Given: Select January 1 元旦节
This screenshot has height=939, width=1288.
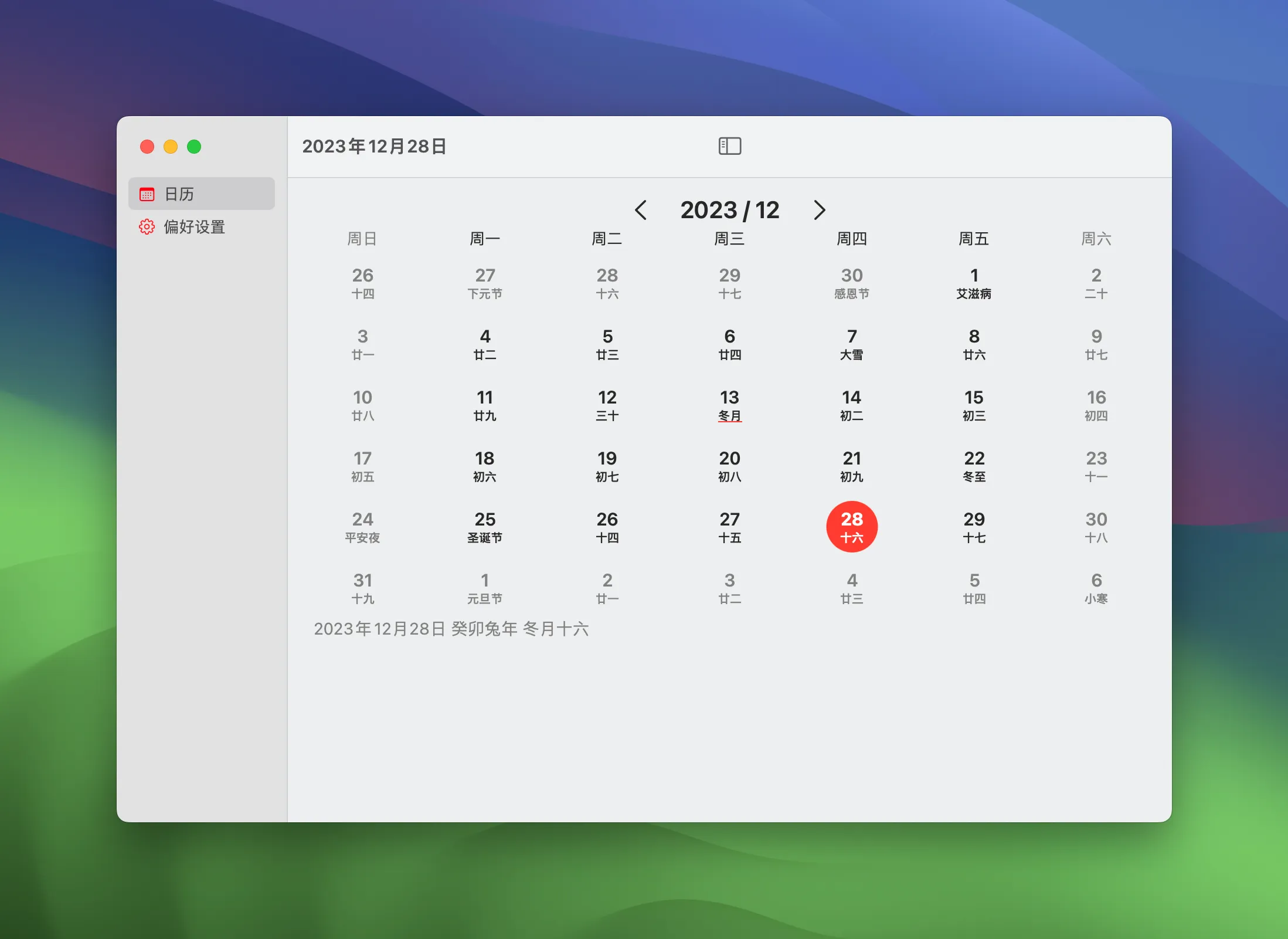Looking at the screenshot, I should (485, 587).
